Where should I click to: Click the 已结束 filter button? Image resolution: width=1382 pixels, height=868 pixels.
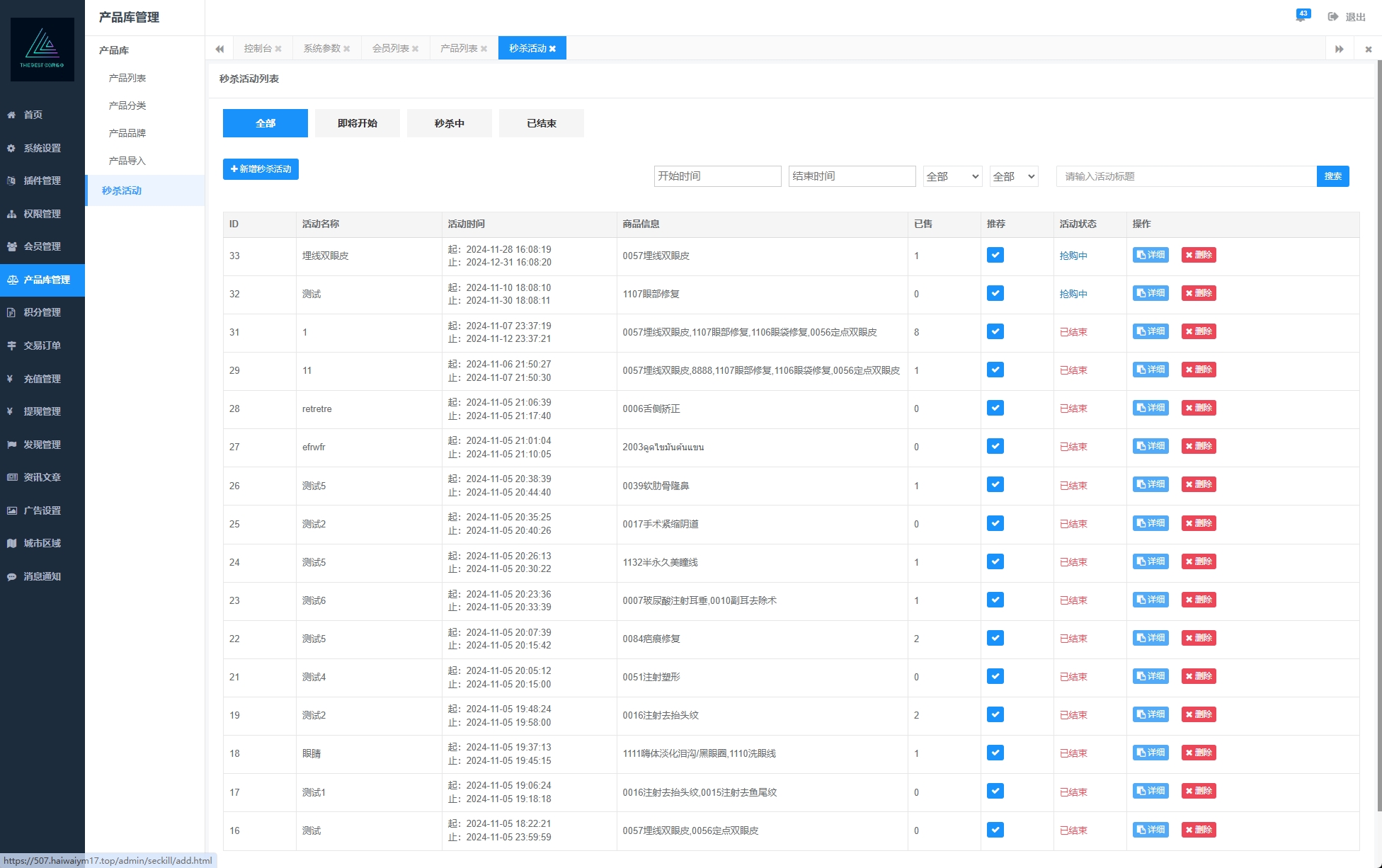coord(540,122)
